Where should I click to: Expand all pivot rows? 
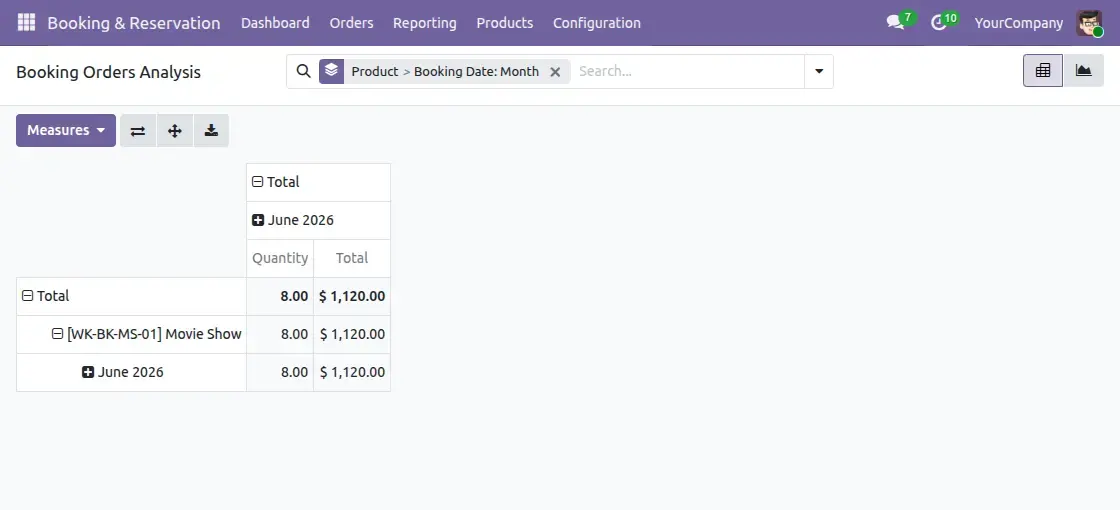(175, 131)
